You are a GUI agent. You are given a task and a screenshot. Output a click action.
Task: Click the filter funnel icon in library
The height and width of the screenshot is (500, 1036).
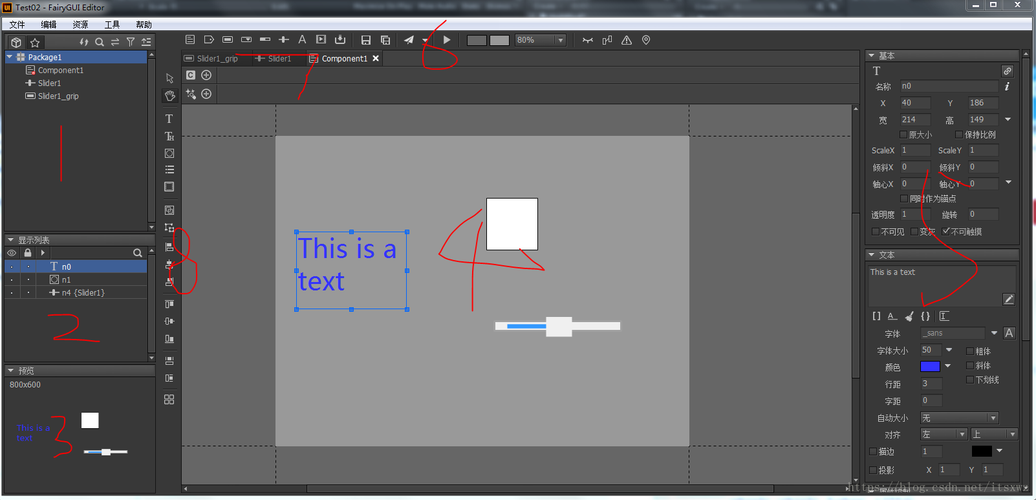130,42
